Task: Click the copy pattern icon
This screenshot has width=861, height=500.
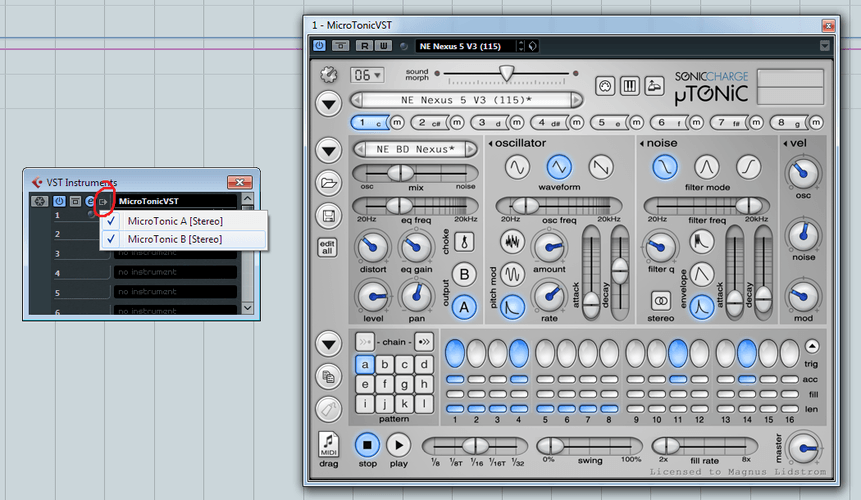Action: (328, 377)
